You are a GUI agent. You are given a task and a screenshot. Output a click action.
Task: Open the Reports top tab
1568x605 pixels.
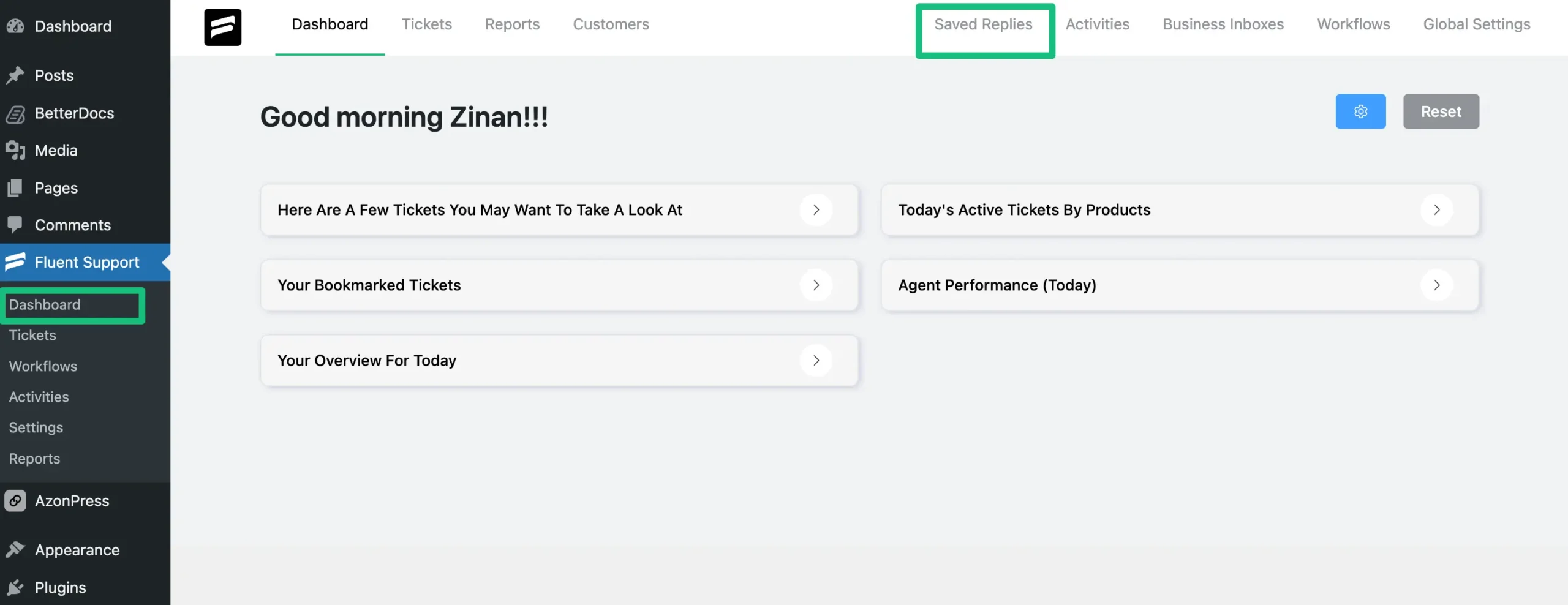pos(512,24)
